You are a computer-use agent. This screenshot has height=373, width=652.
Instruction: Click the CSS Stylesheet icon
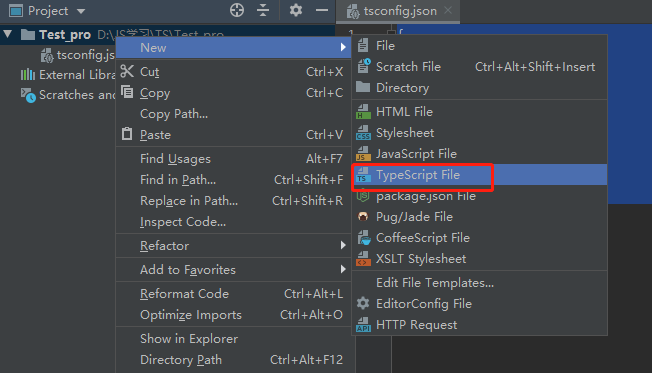(x=363, y=133)
